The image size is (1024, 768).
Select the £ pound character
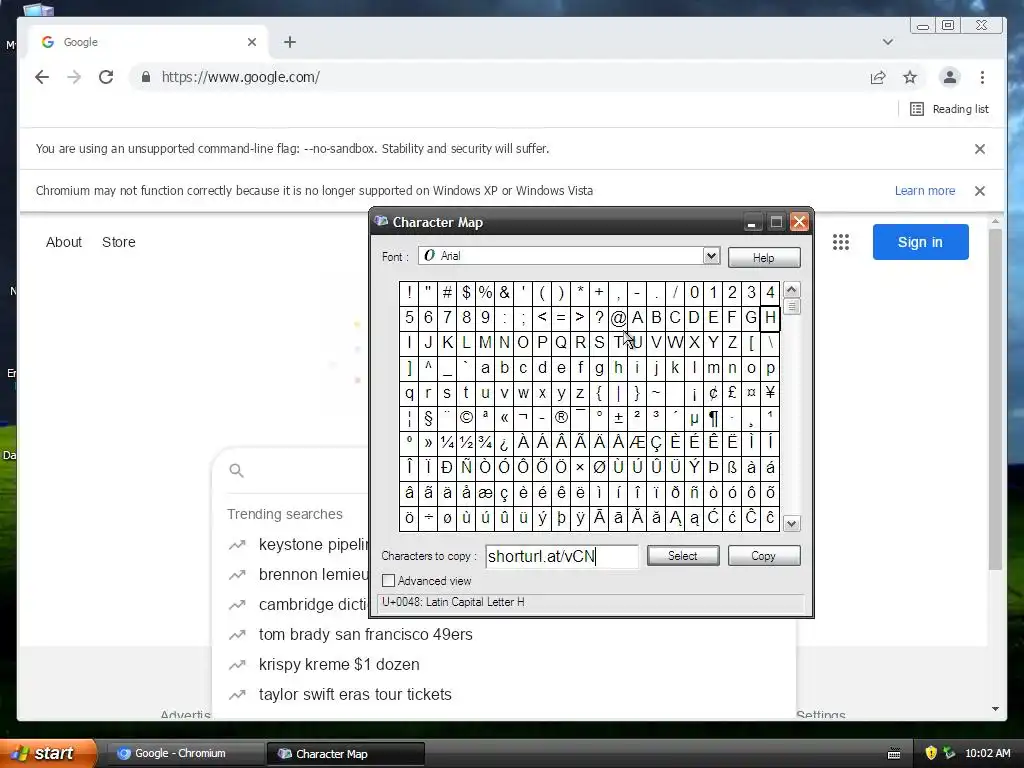(732, 392)
